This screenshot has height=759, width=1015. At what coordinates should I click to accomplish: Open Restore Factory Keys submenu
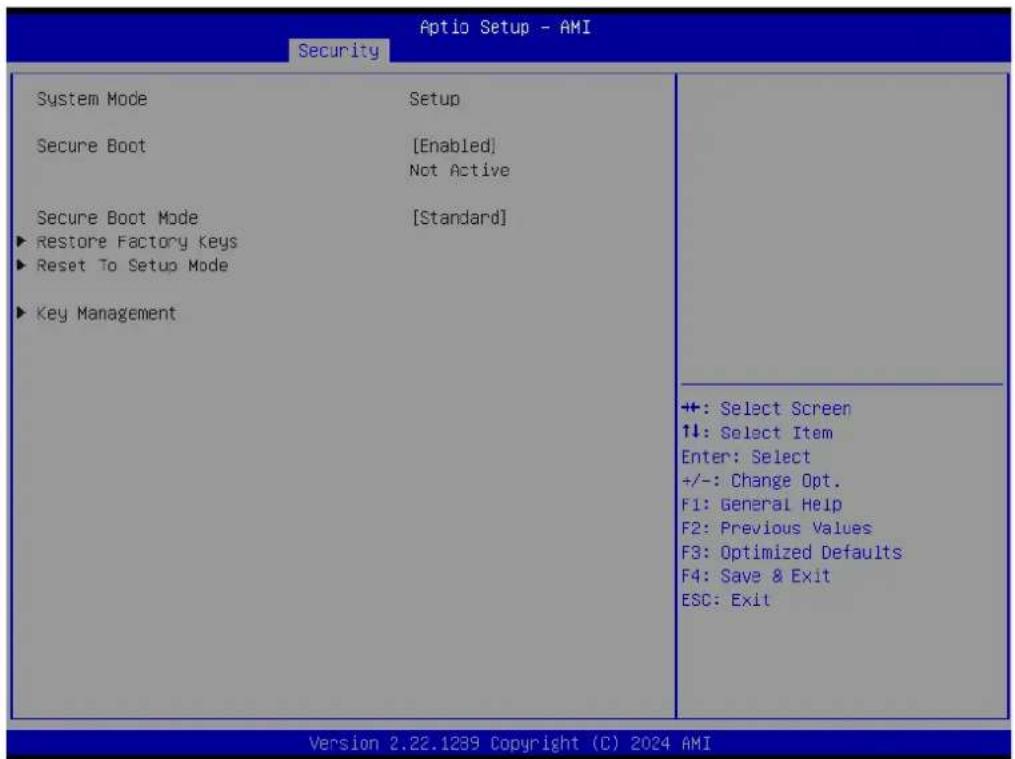137,242
